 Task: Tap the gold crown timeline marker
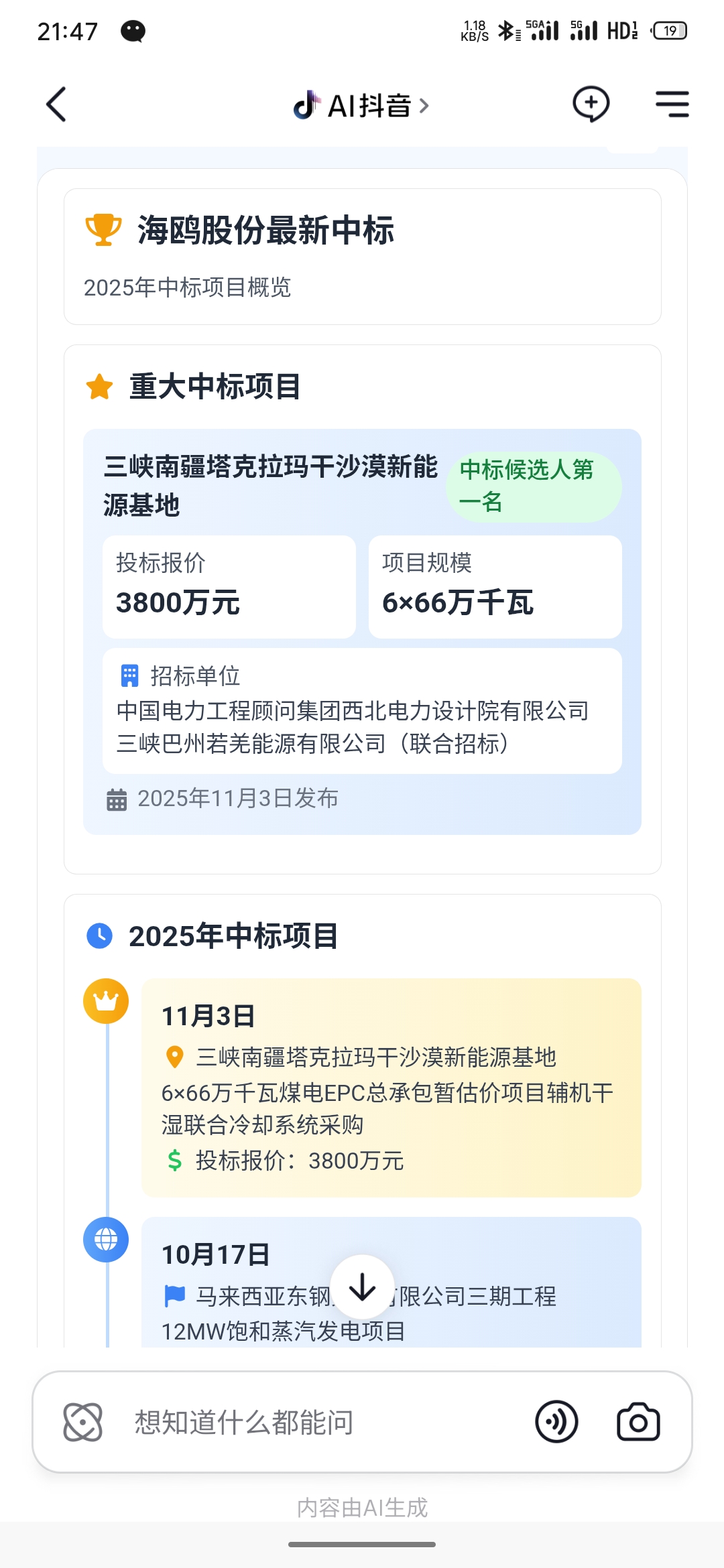pyautogui.click(x=106, y=1001)
